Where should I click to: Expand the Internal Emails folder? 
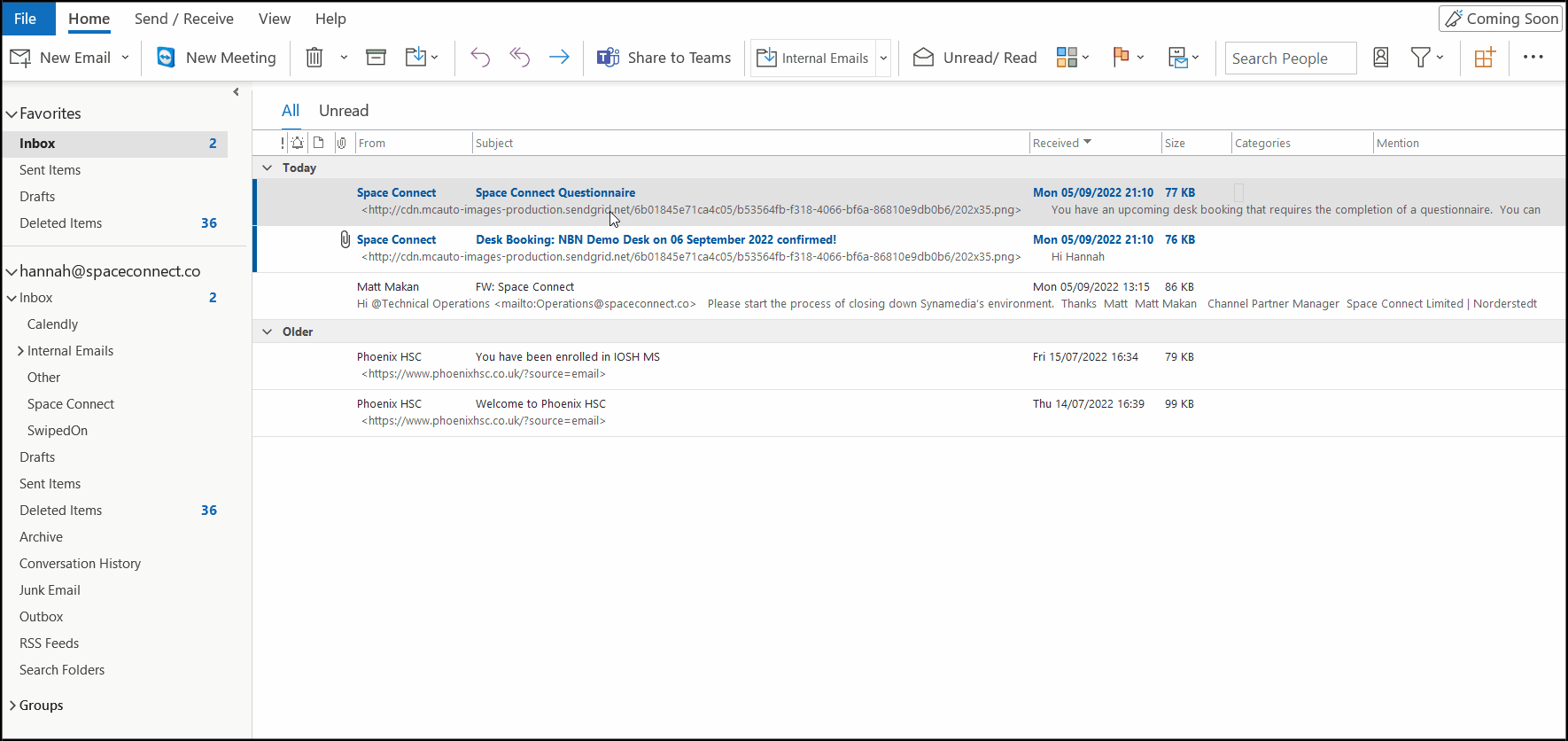20,351
